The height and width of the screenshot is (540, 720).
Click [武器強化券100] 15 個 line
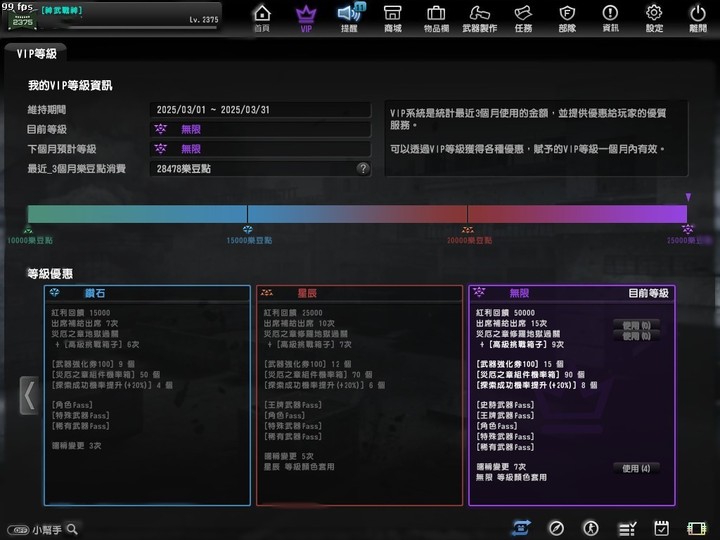coord(520,364)
